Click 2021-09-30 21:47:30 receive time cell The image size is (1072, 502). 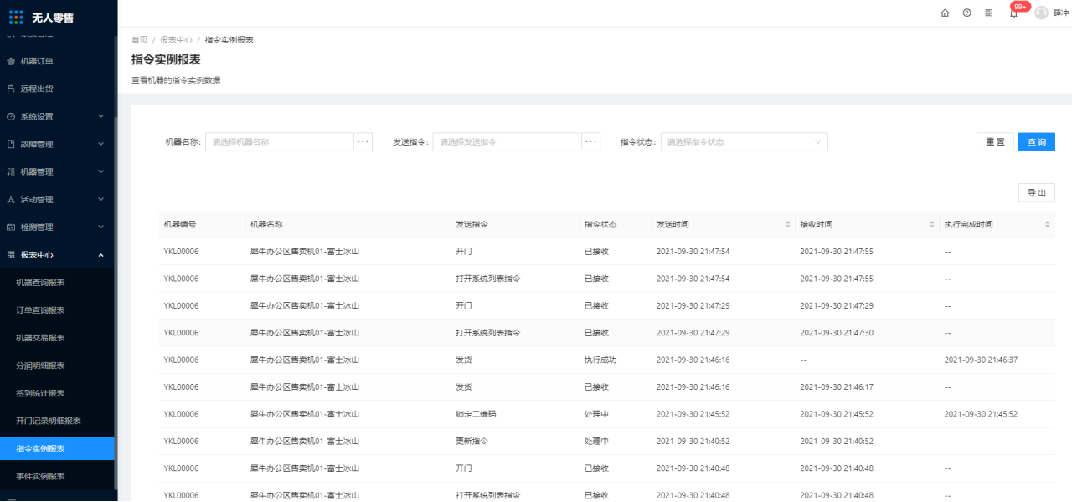point(837,332)
